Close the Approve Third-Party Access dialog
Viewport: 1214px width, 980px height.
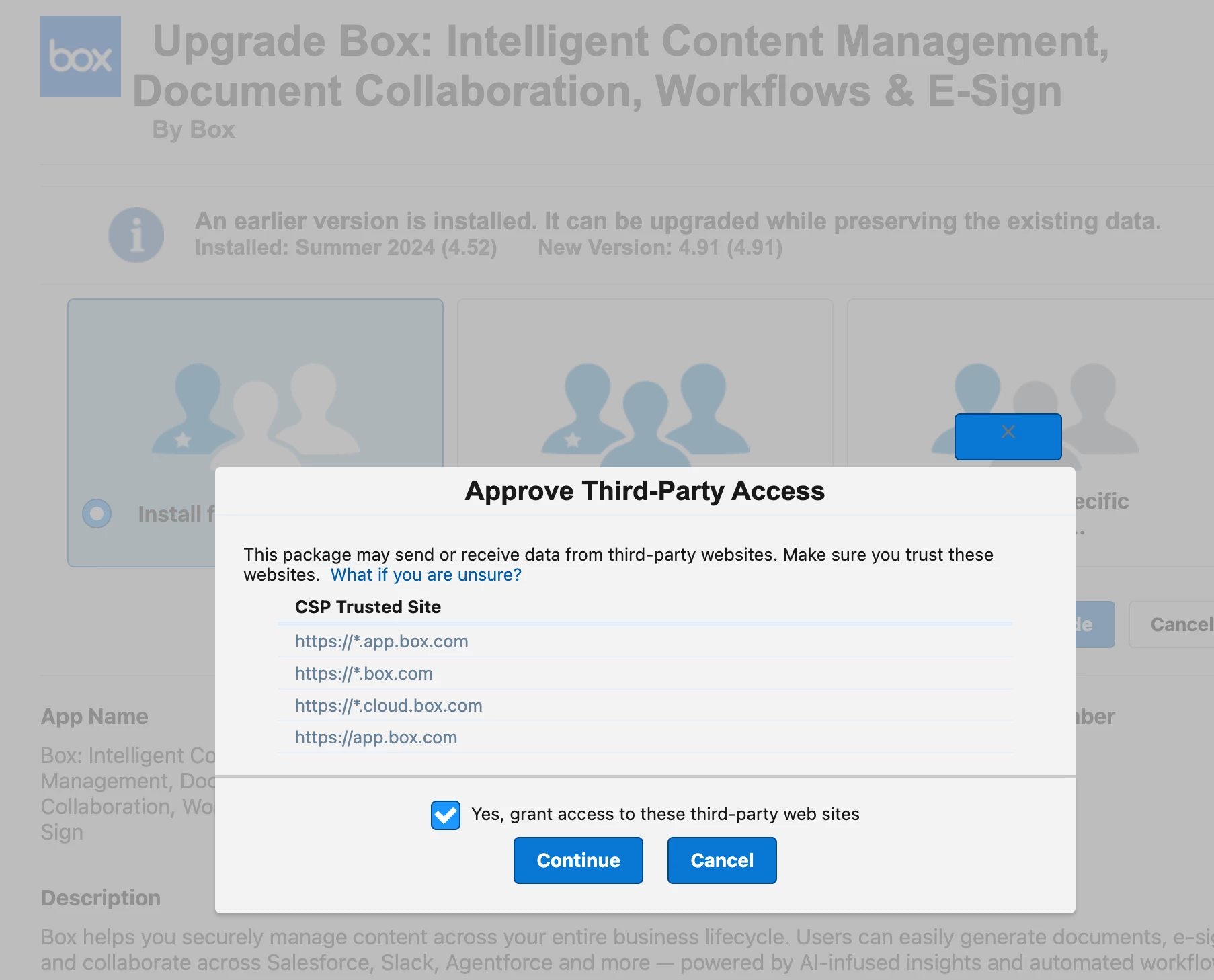pyautogui.click(x=1008, y=437)
